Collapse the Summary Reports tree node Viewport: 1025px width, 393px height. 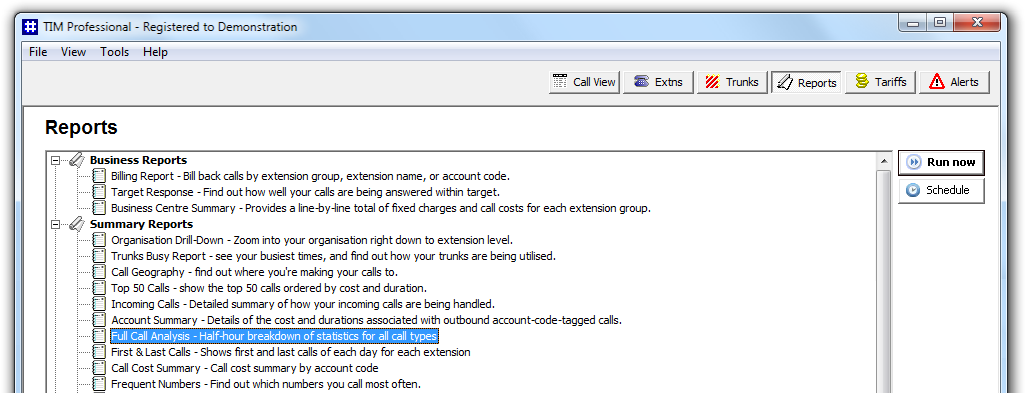click(56, 224)
